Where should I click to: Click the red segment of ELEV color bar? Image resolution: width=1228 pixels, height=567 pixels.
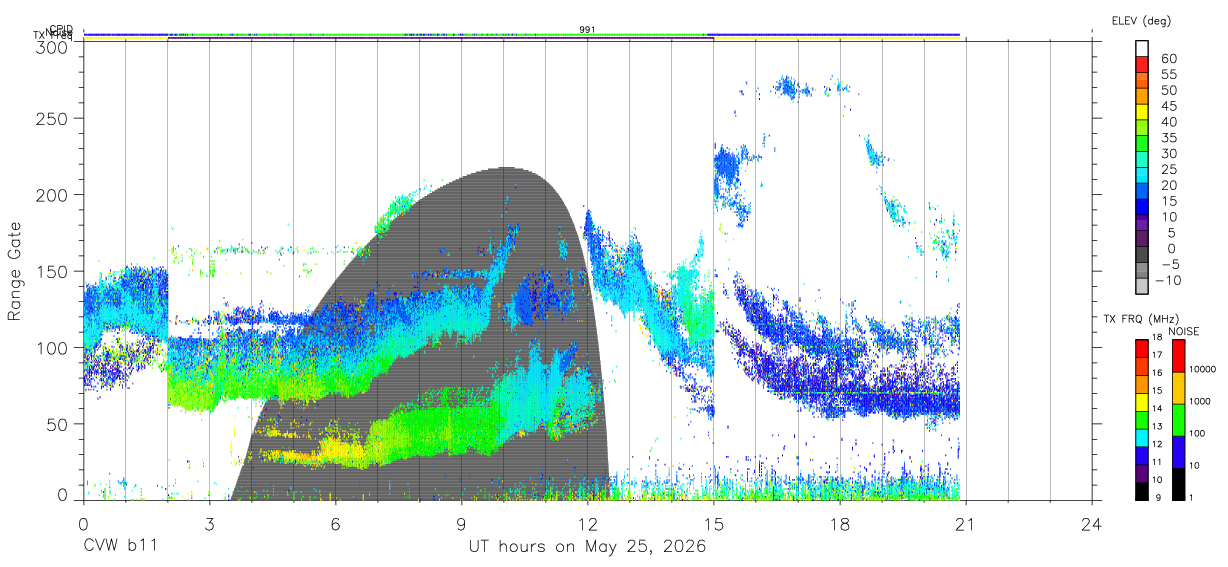1141,64
